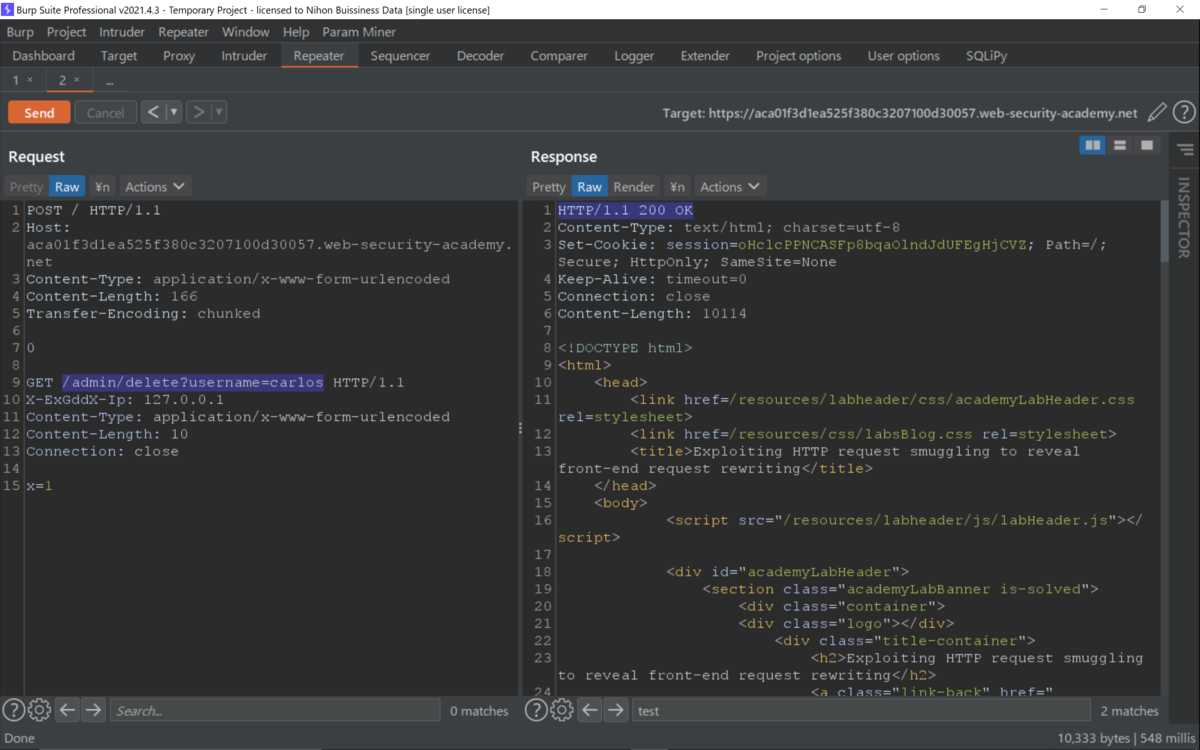Screen dimensions: 1200x750
Task: Toggle response Raw view
Action: pyautogui.click(x=589, y=187)
